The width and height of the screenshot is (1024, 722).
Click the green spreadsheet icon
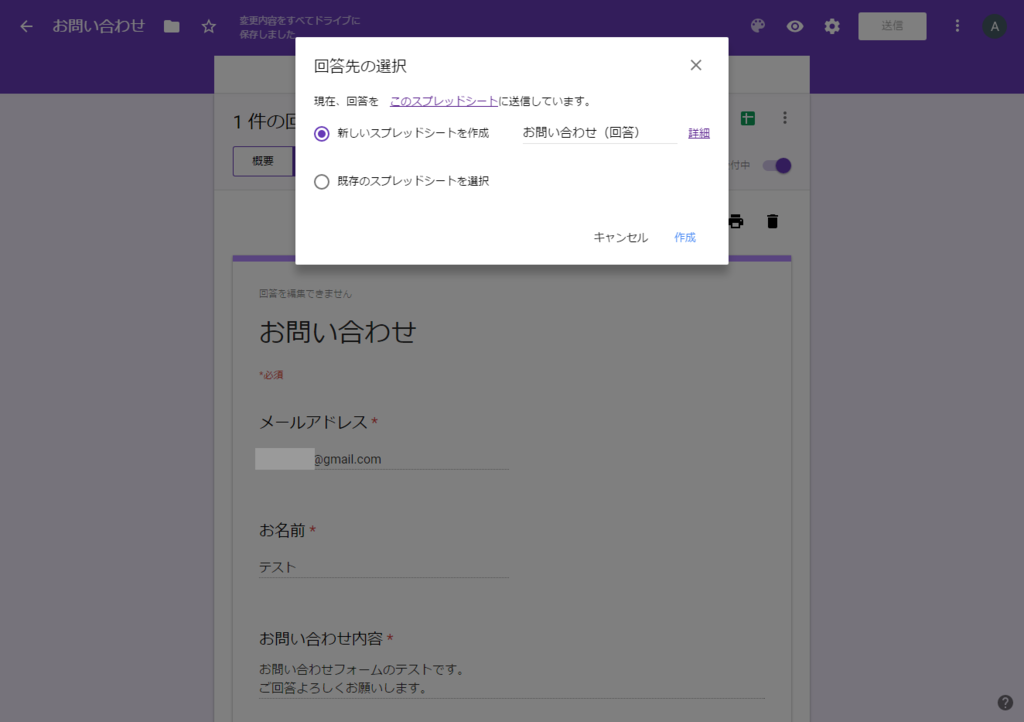tap(748, 118)
